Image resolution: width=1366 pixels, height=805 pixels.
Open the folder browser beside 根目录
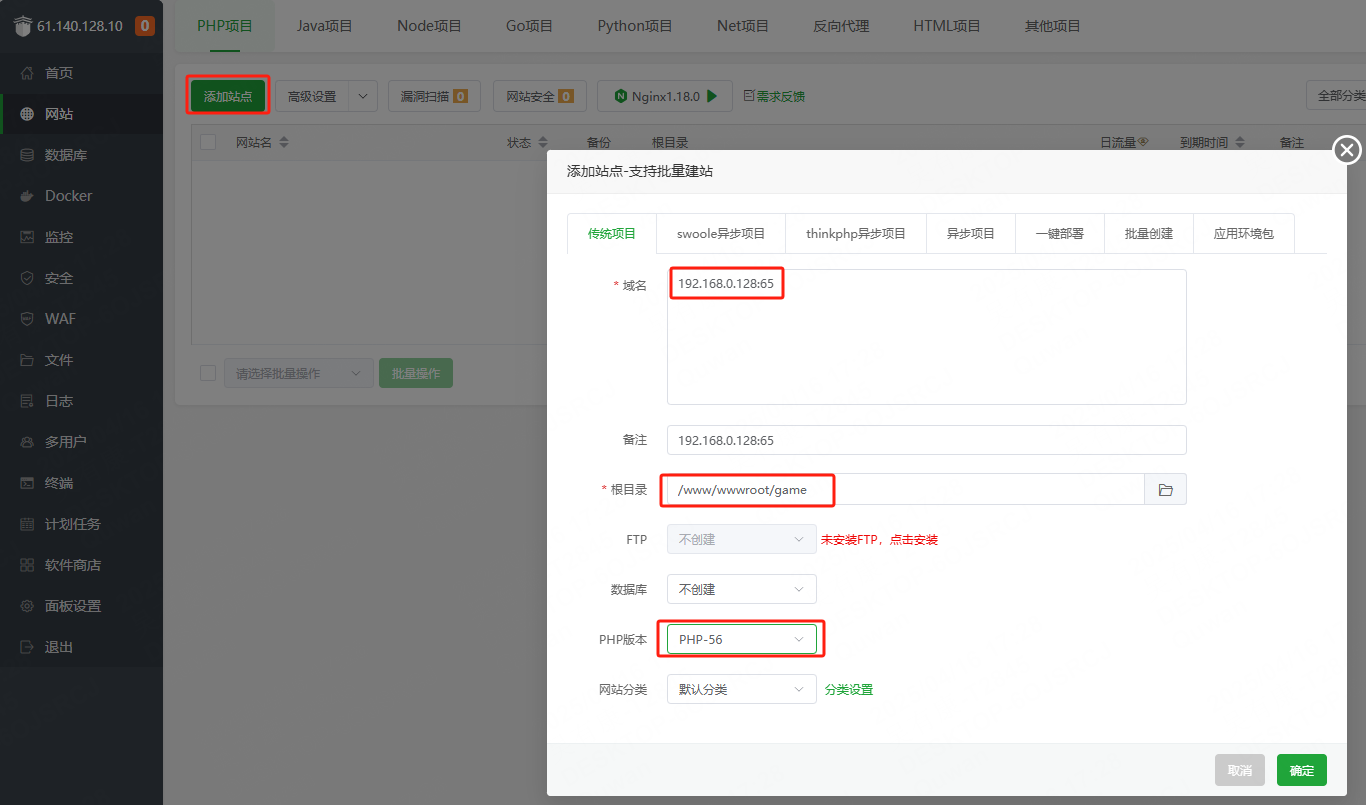1164,489
